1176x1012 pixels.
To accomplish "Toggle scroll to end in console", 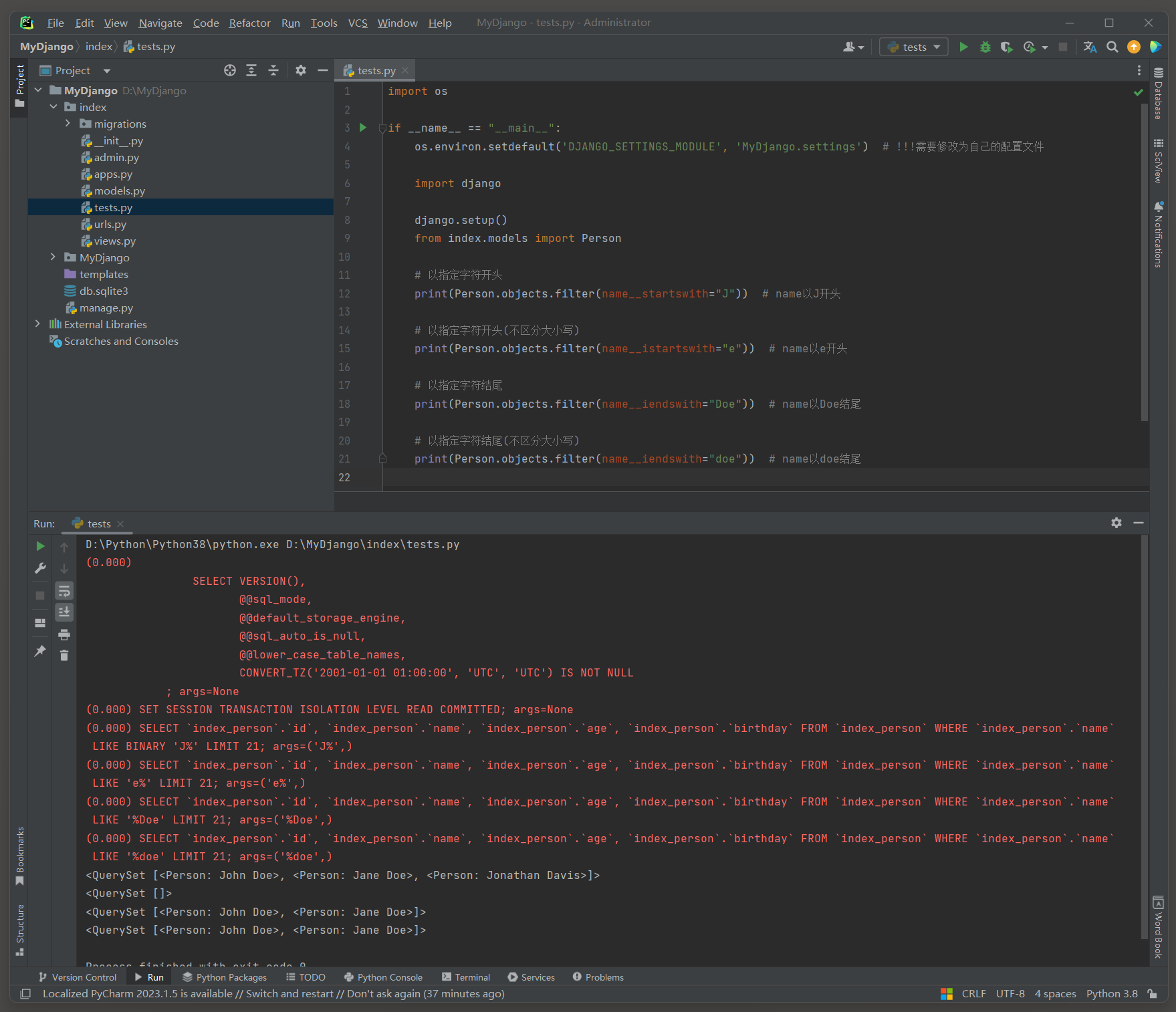I will tap(64, 612).
